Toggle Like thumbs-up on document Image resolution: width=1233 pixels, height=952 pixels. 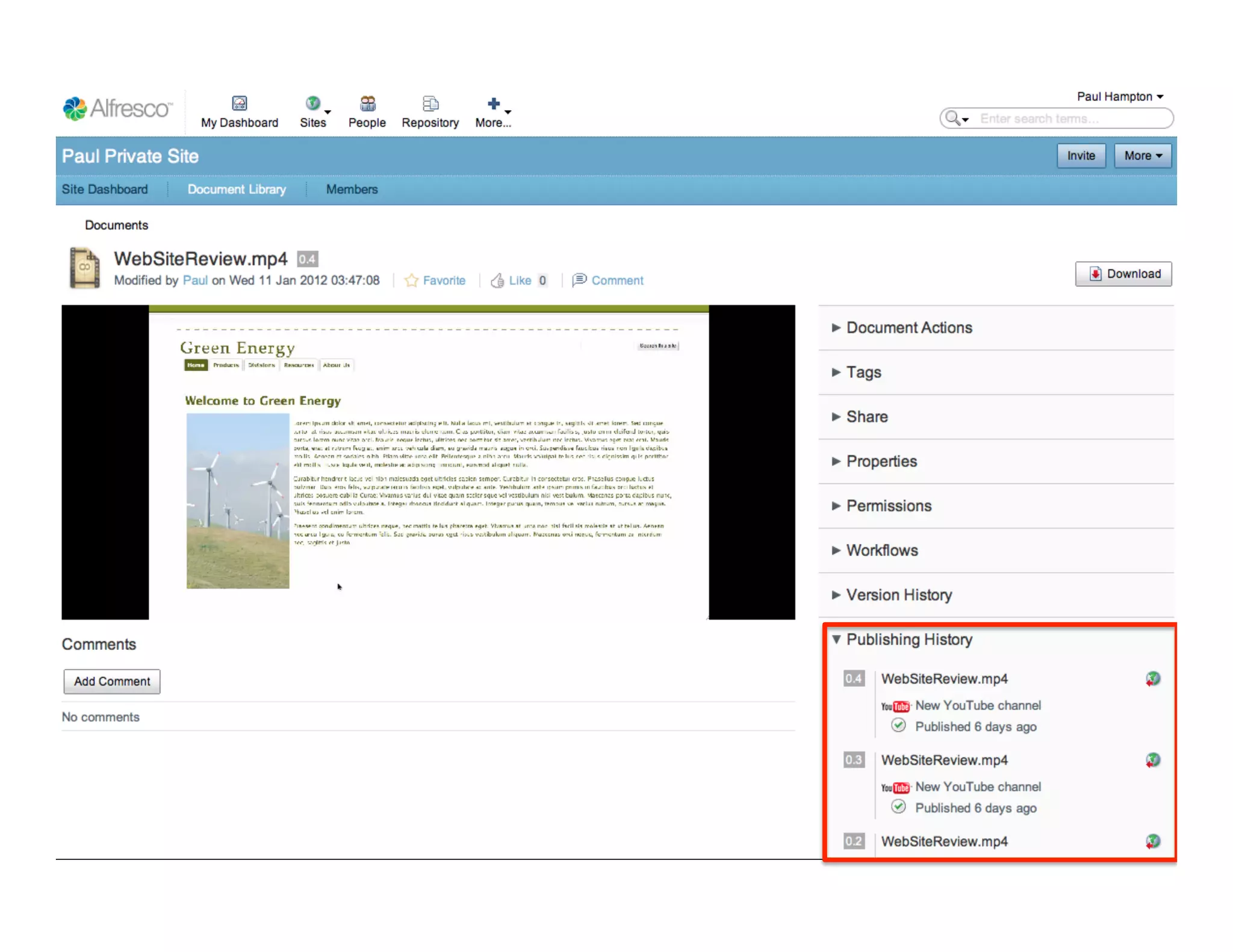pos(497,280)
